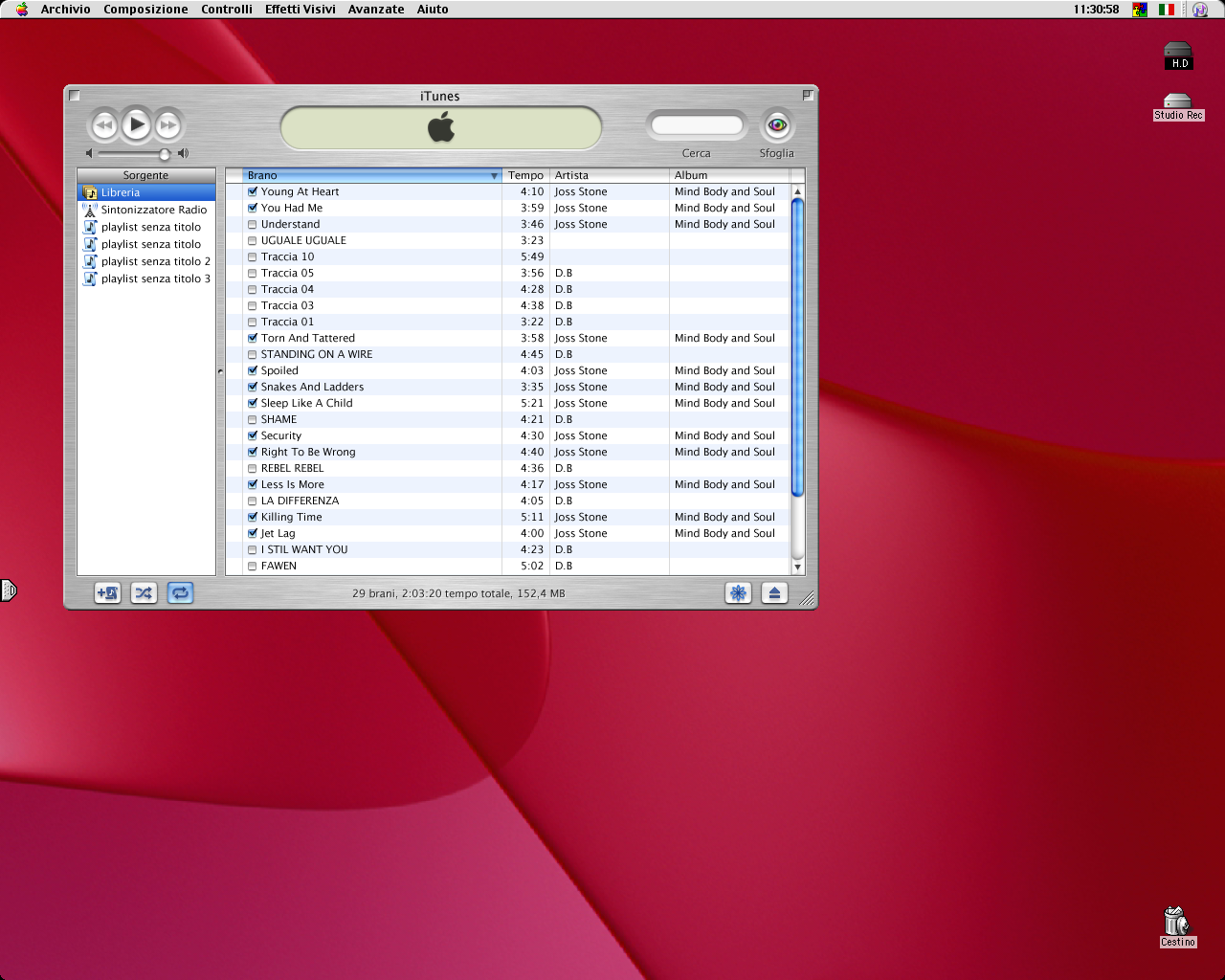Click the Apple logo in the status display
The width and height of the screenshot is (1225, 980).
click(x=441, y=126)
